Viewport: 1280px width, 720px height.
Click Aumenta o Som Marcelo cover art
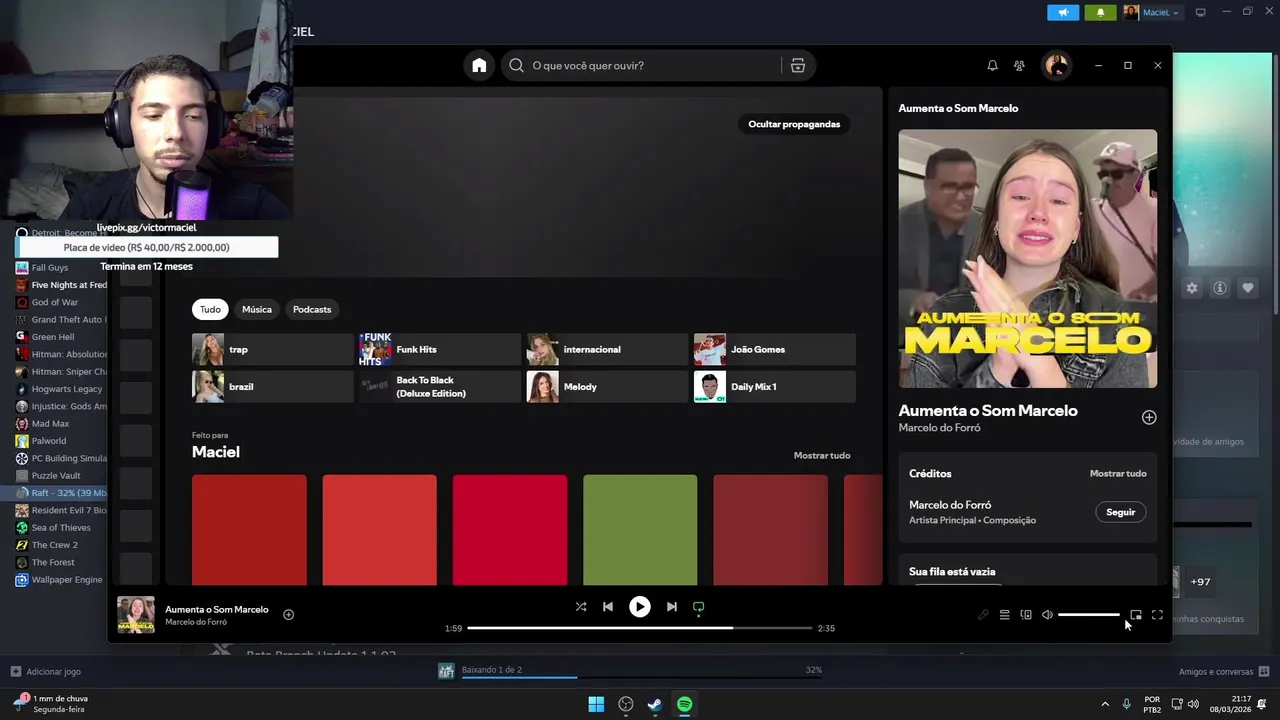click(x=1028, y=258)
